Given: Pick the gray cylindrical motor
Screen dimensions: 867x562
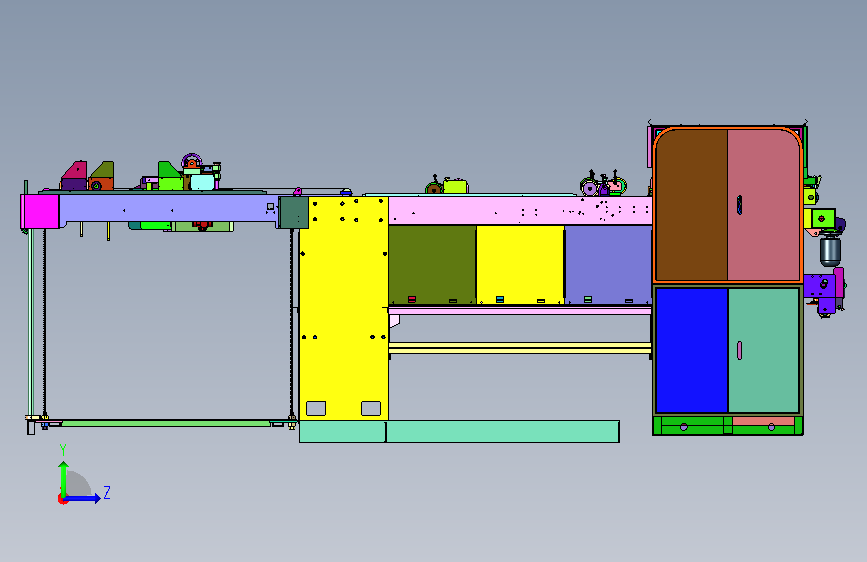Looking at the screenshot, I should coord(830,251).
